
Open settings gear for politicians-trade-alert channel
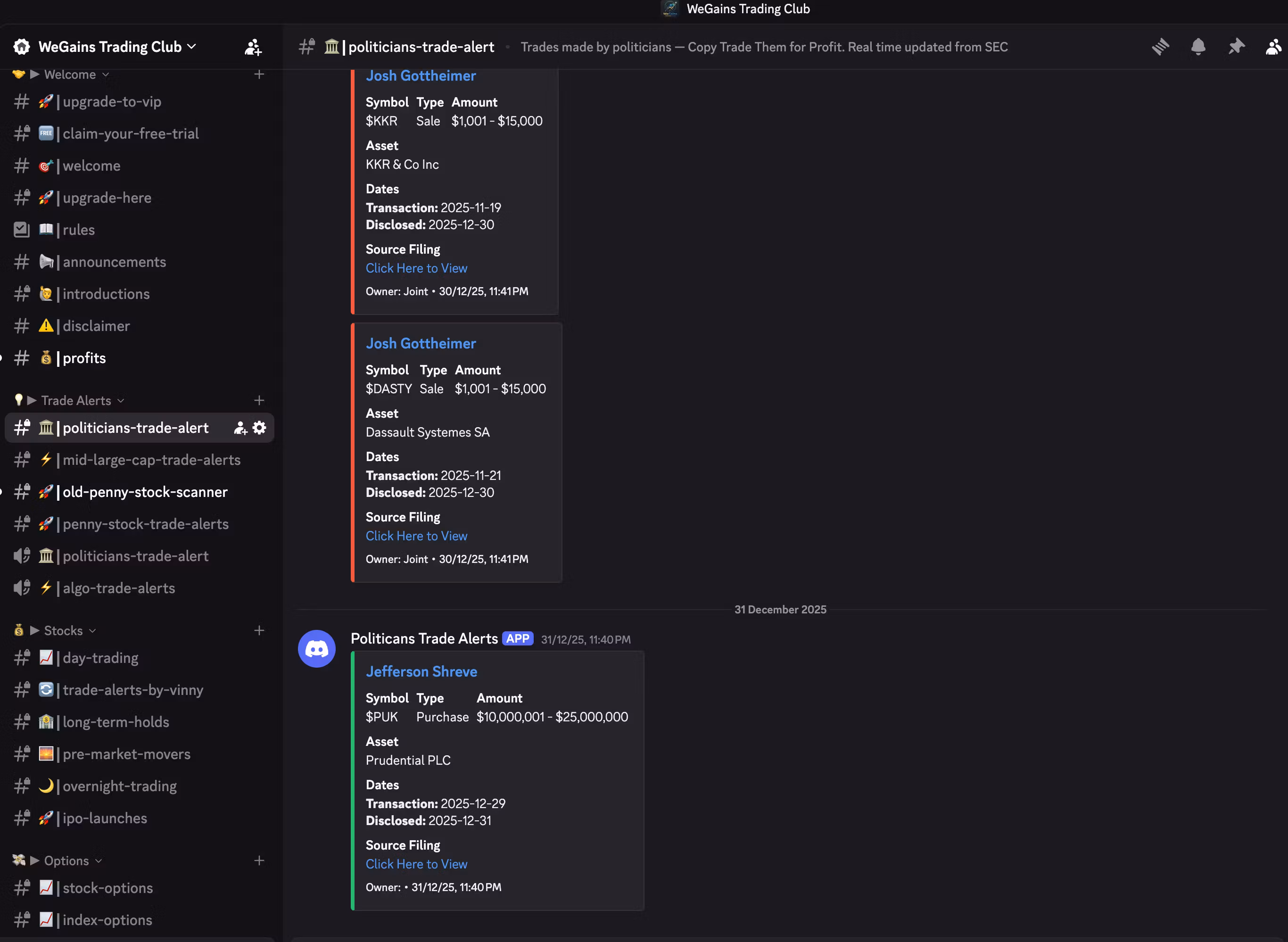pyautogui.click(x=259, y=428)
